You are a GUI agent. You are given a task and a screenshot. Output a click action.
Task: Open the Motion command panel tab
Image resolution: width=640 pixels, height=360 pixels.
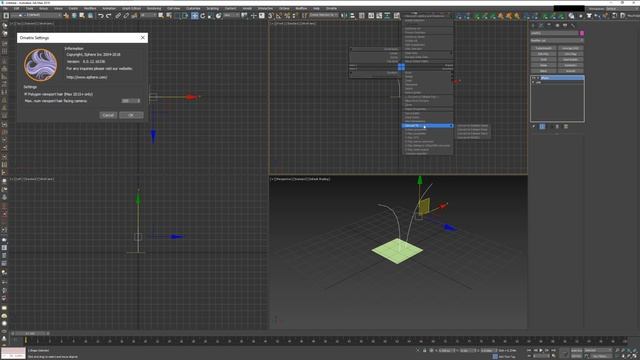(557, 25)
